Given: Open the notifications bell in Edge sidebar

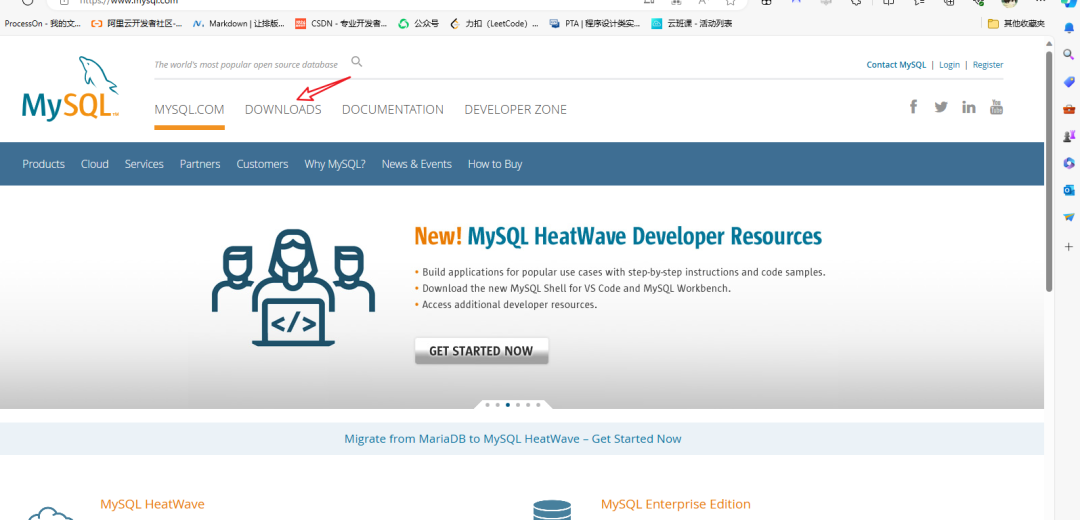Looking at the screenshot, I should (x=1069, y=28).
